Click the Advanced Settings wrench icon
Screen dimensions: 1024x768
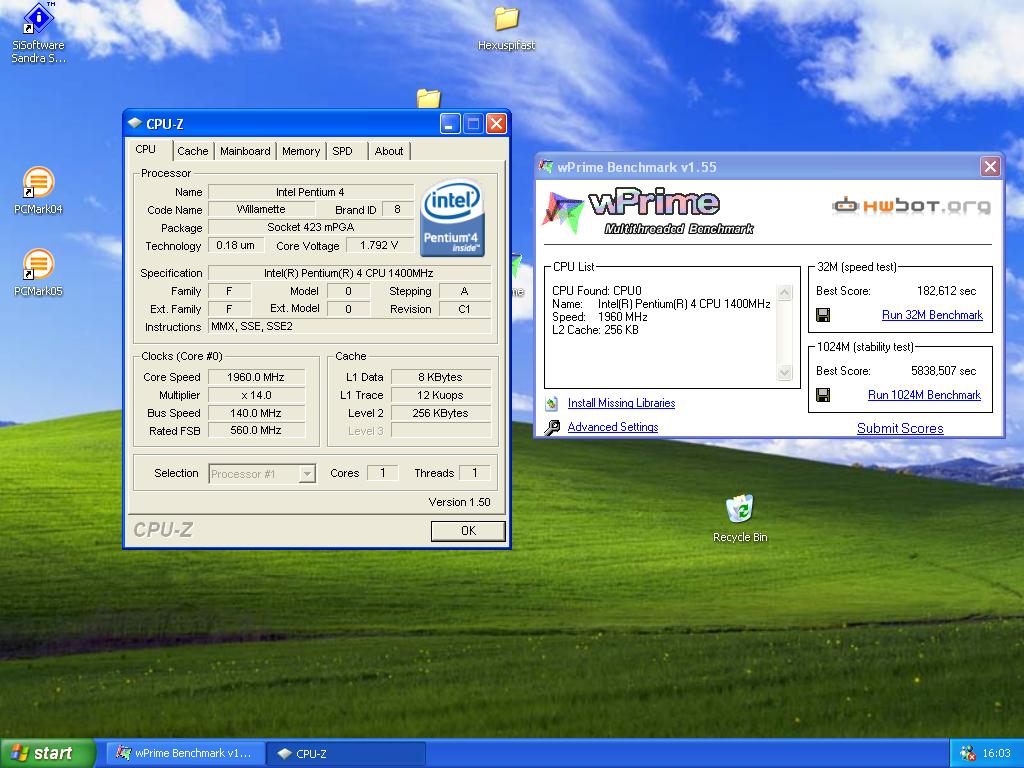click(x=552, y=427)
